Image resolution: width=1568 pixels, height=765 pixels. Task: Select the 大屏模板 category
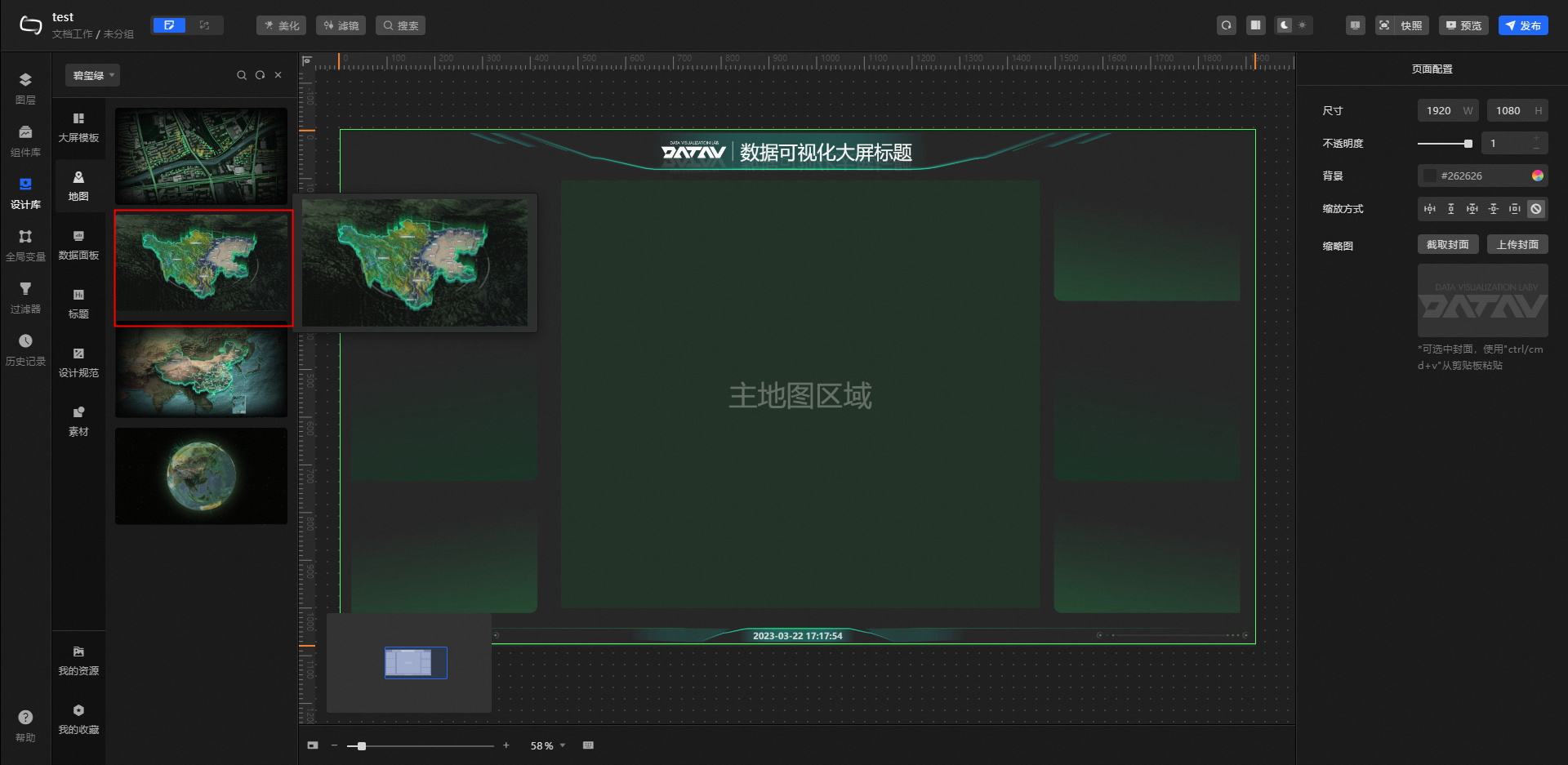(x=78, y=127)
